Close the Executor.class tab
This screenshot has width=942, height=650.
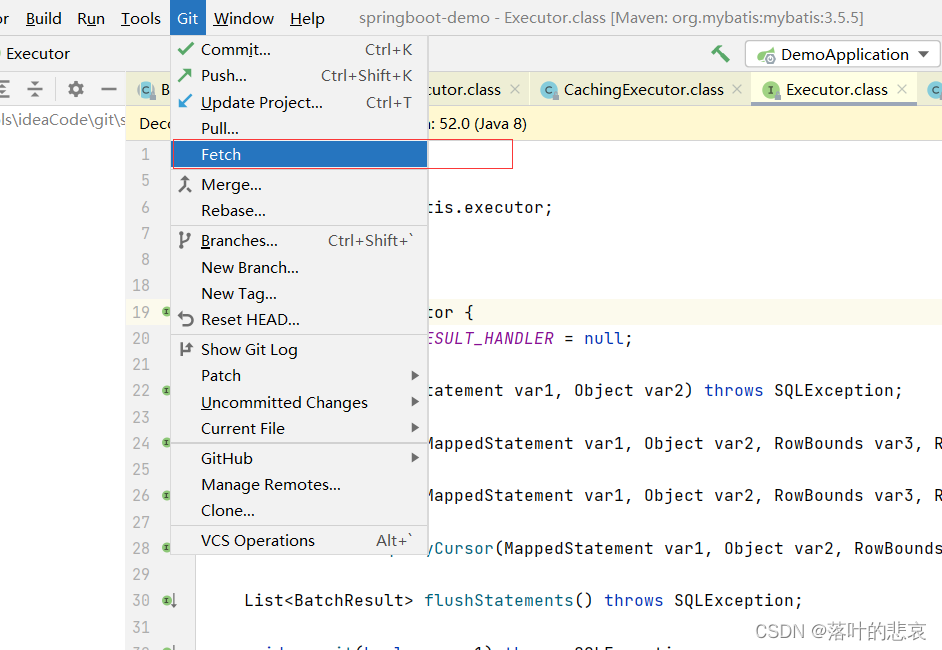(x=902, y=89)
